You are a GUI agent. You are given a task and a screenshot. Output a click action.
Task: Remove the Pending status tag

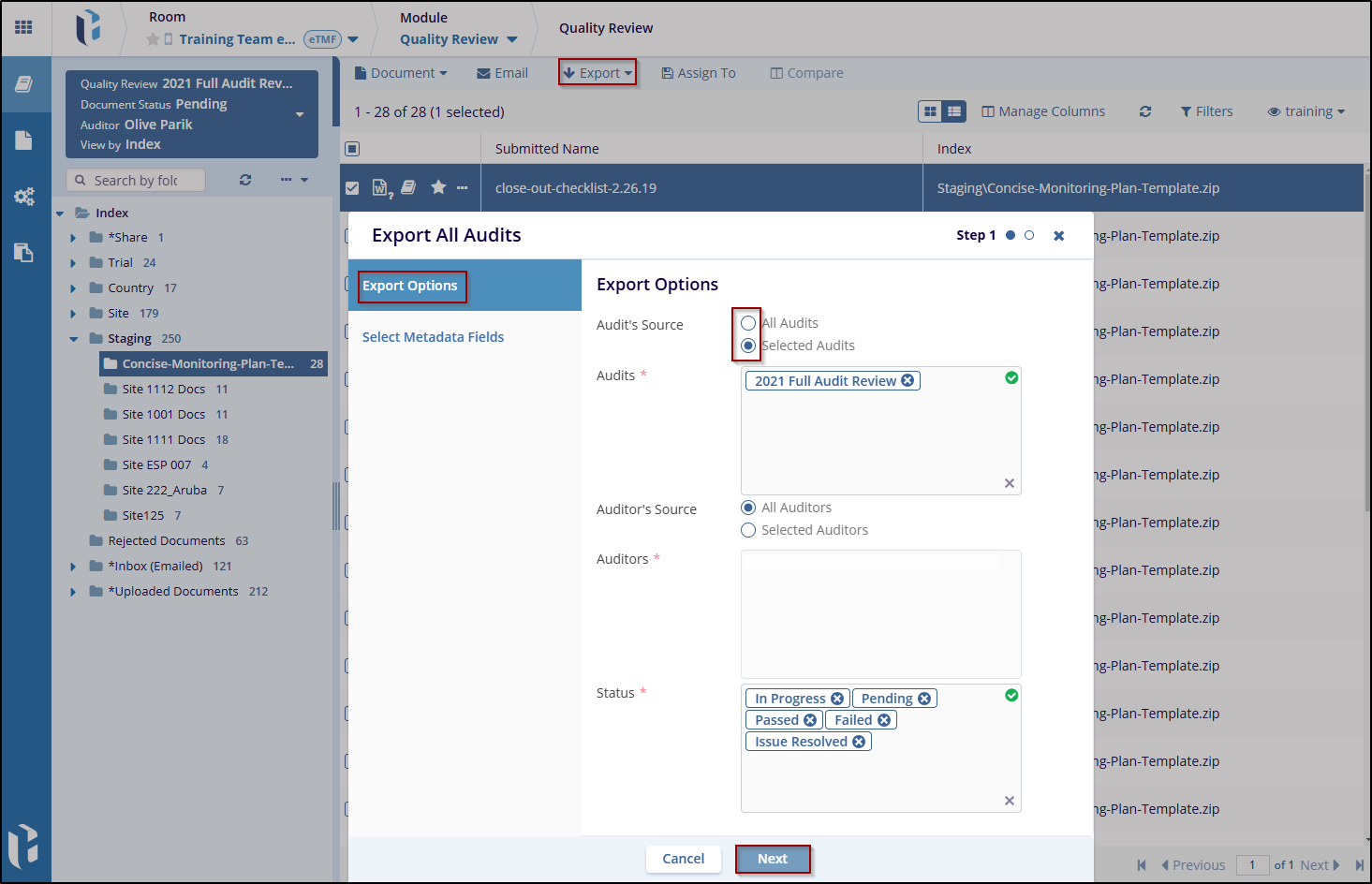pos(924,699)
